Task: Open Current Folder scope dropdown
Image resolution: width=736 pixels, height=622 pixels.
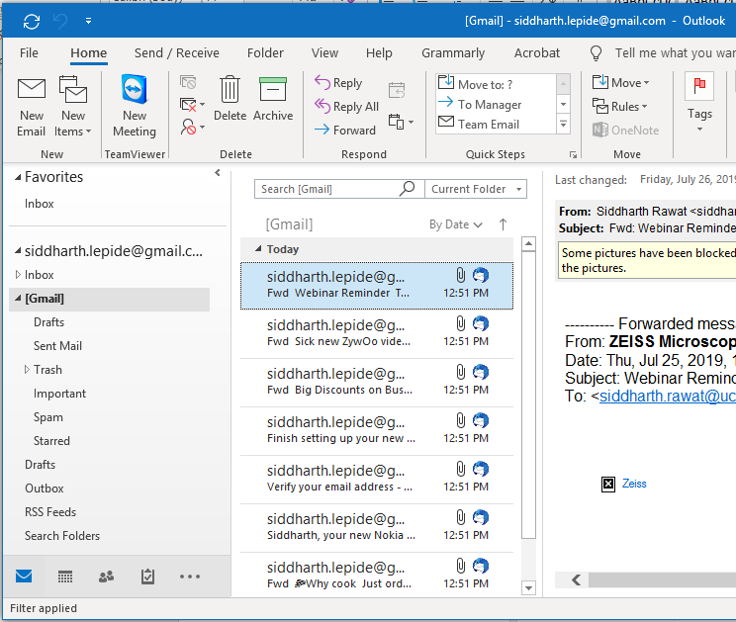Action: pyautogui.click(x=475, y=189)
